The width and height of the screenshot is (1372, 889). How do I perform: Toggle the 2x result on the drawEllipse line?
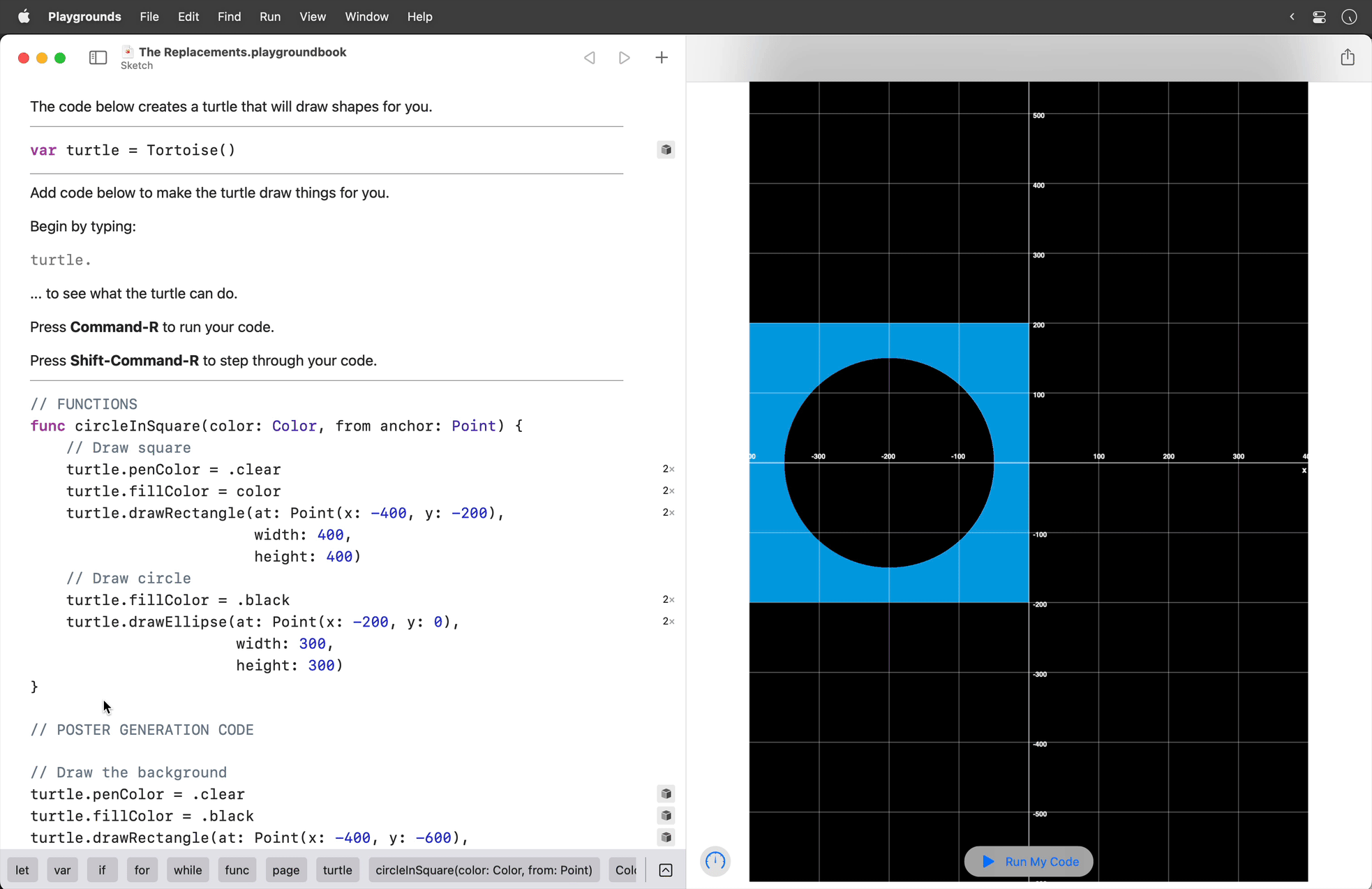coord(667,621)
